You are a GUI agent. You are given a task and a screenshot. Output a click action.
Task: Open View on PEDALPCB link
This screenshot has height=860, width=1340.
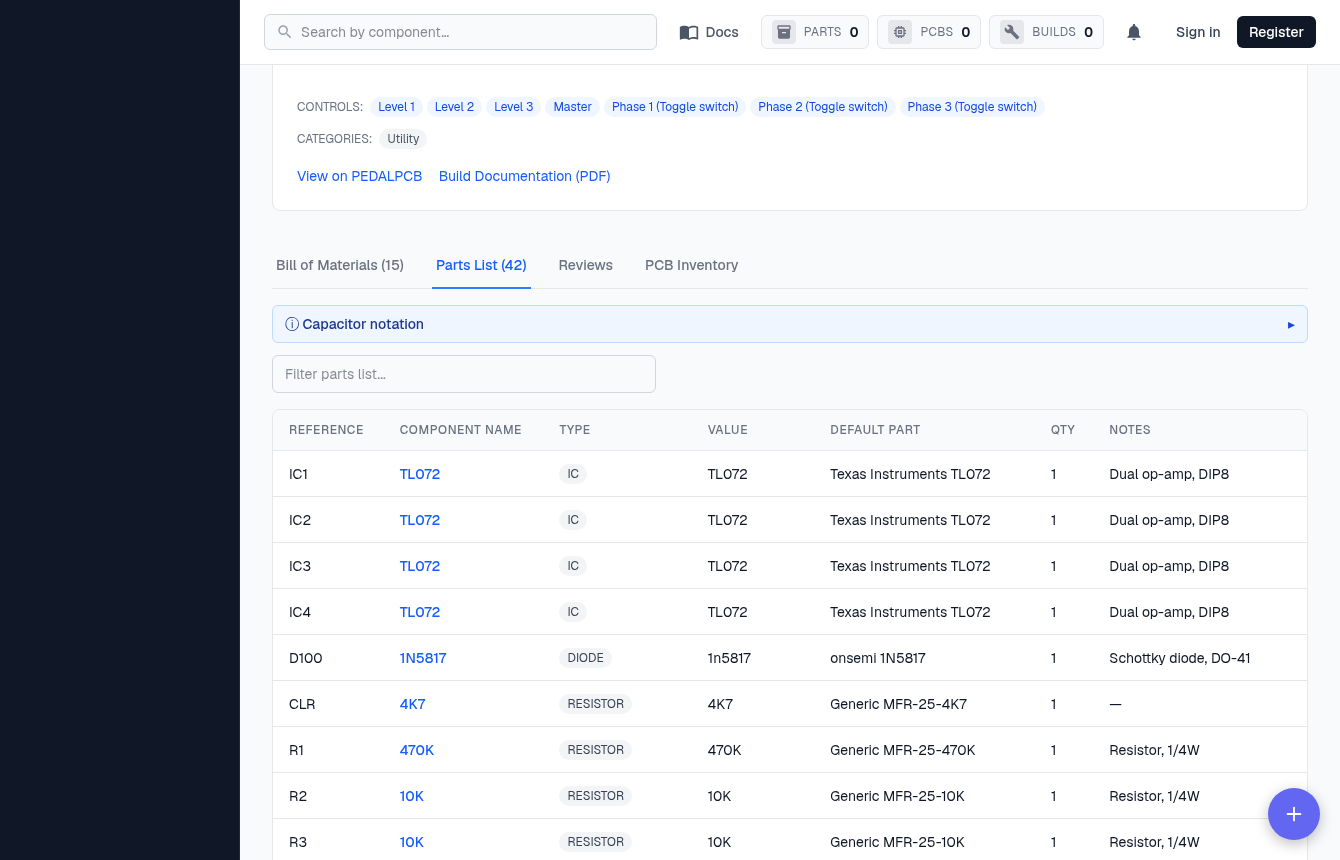359,176
